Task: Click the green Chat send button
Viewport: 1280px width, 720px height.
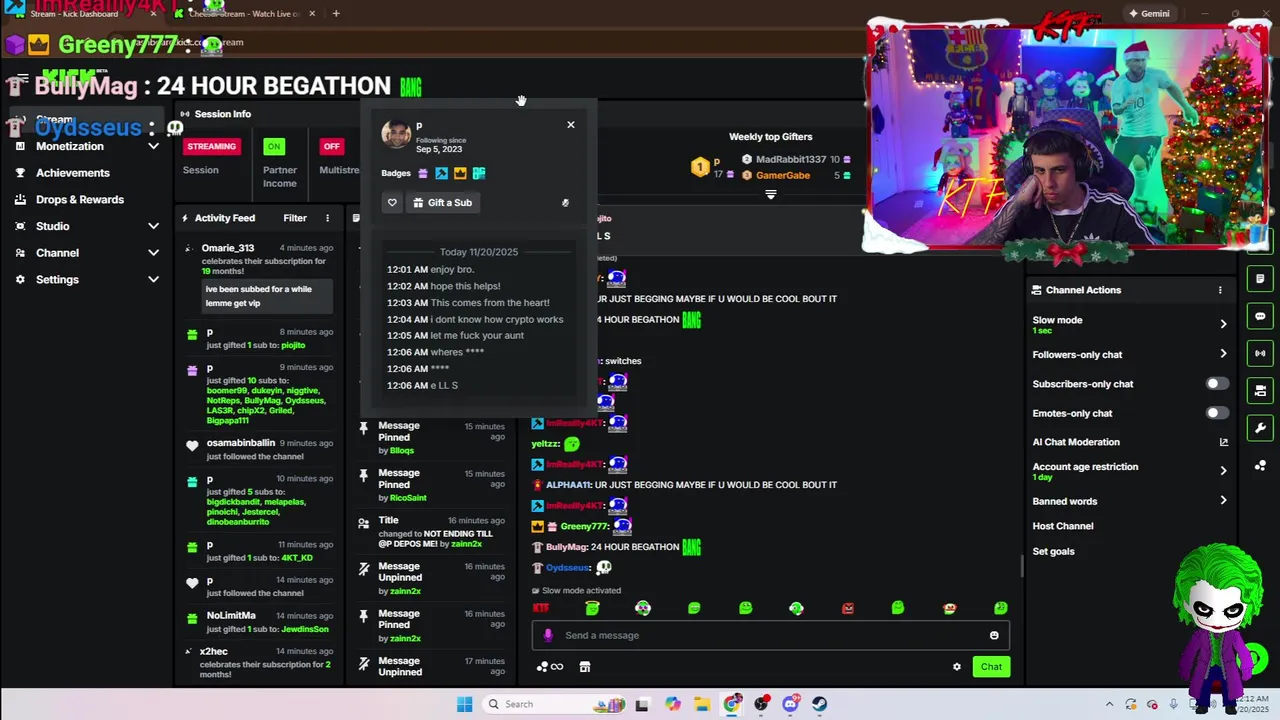Action: [x=991, y=667]
